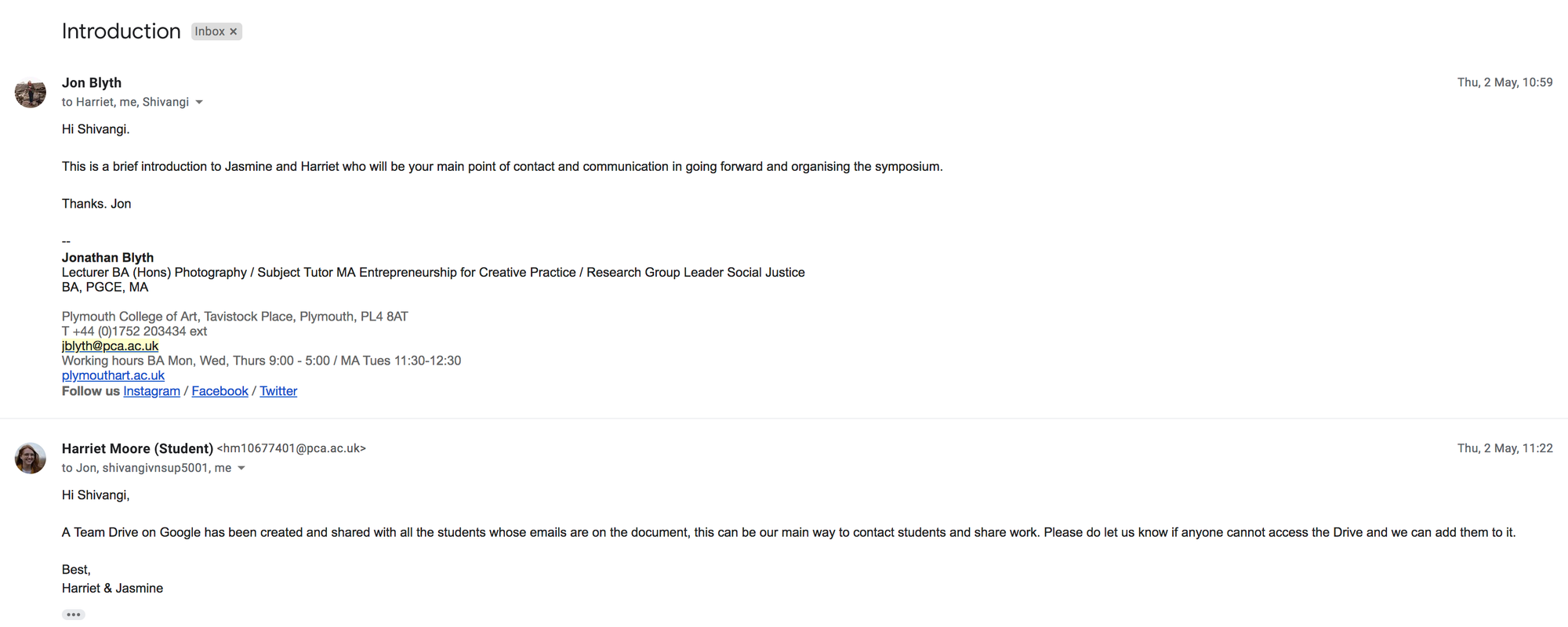Click the "to Jon, shivangivnsup5001, me" recipient line
1568x627 pixels.
147,468
